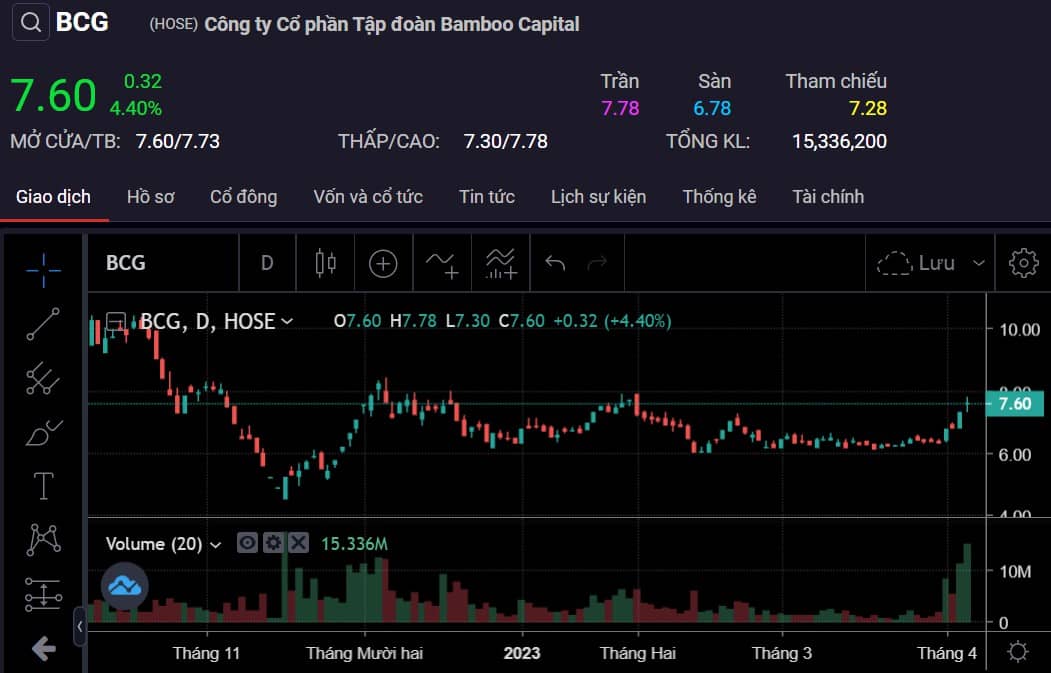The image size is (1051, 673).
Task: Activate the brush drawing tool
Action: [44, 432]
